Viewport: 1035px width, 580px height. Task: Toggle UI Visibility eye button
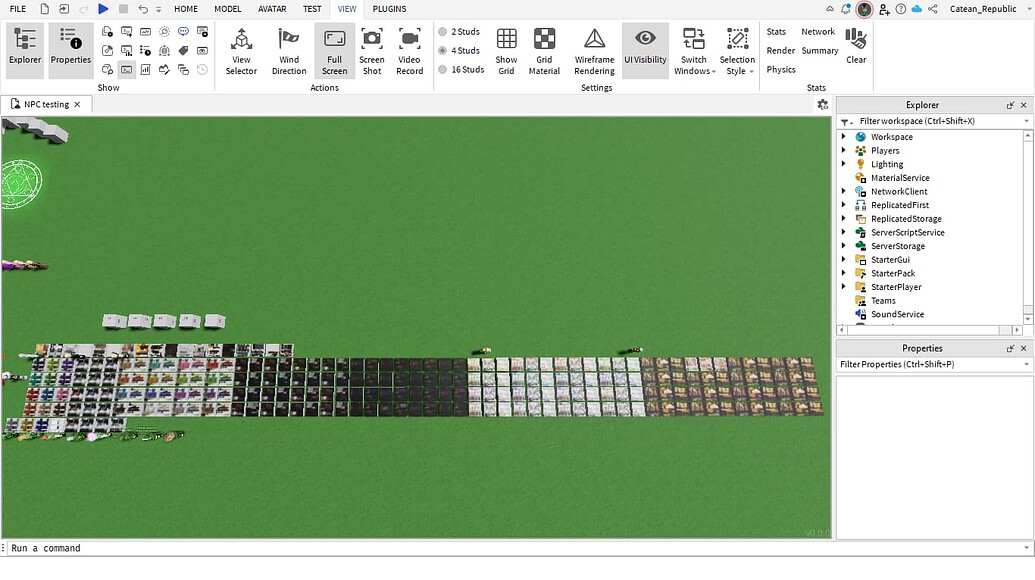645,50
